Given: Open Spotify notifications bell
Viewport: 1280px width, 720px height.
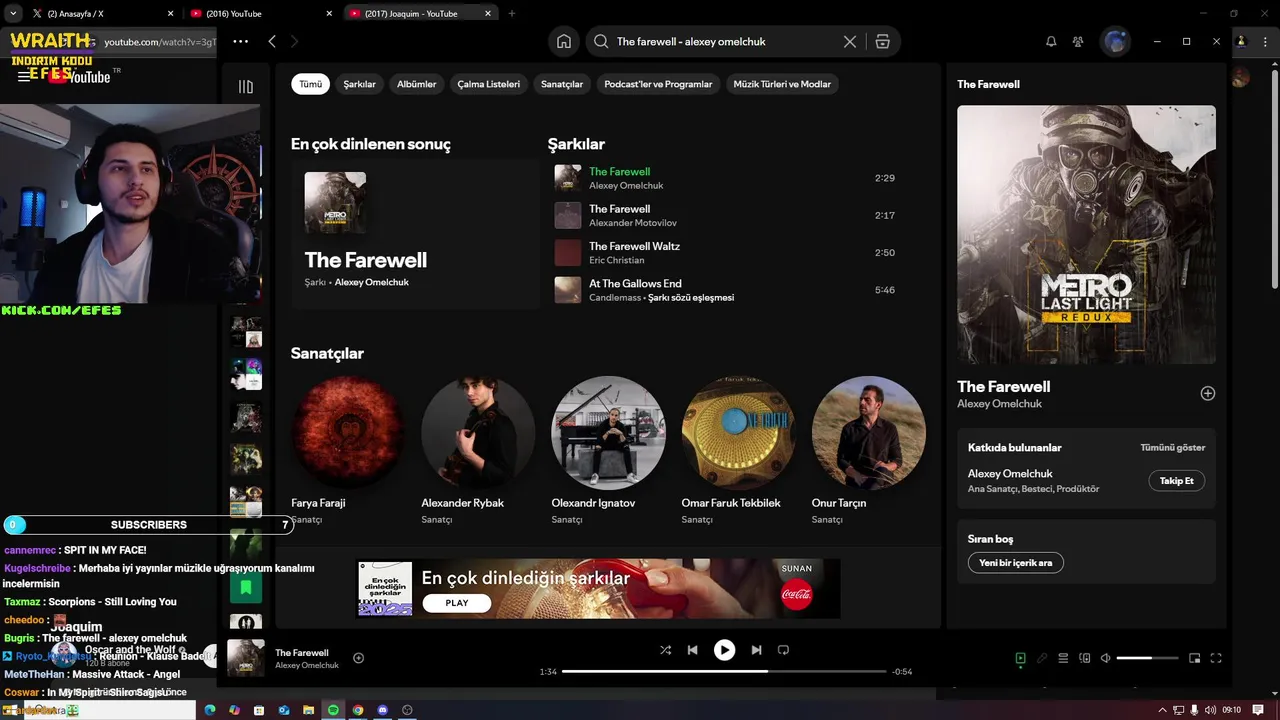Looking at the screenshot, I should [x=1051, y=41].
